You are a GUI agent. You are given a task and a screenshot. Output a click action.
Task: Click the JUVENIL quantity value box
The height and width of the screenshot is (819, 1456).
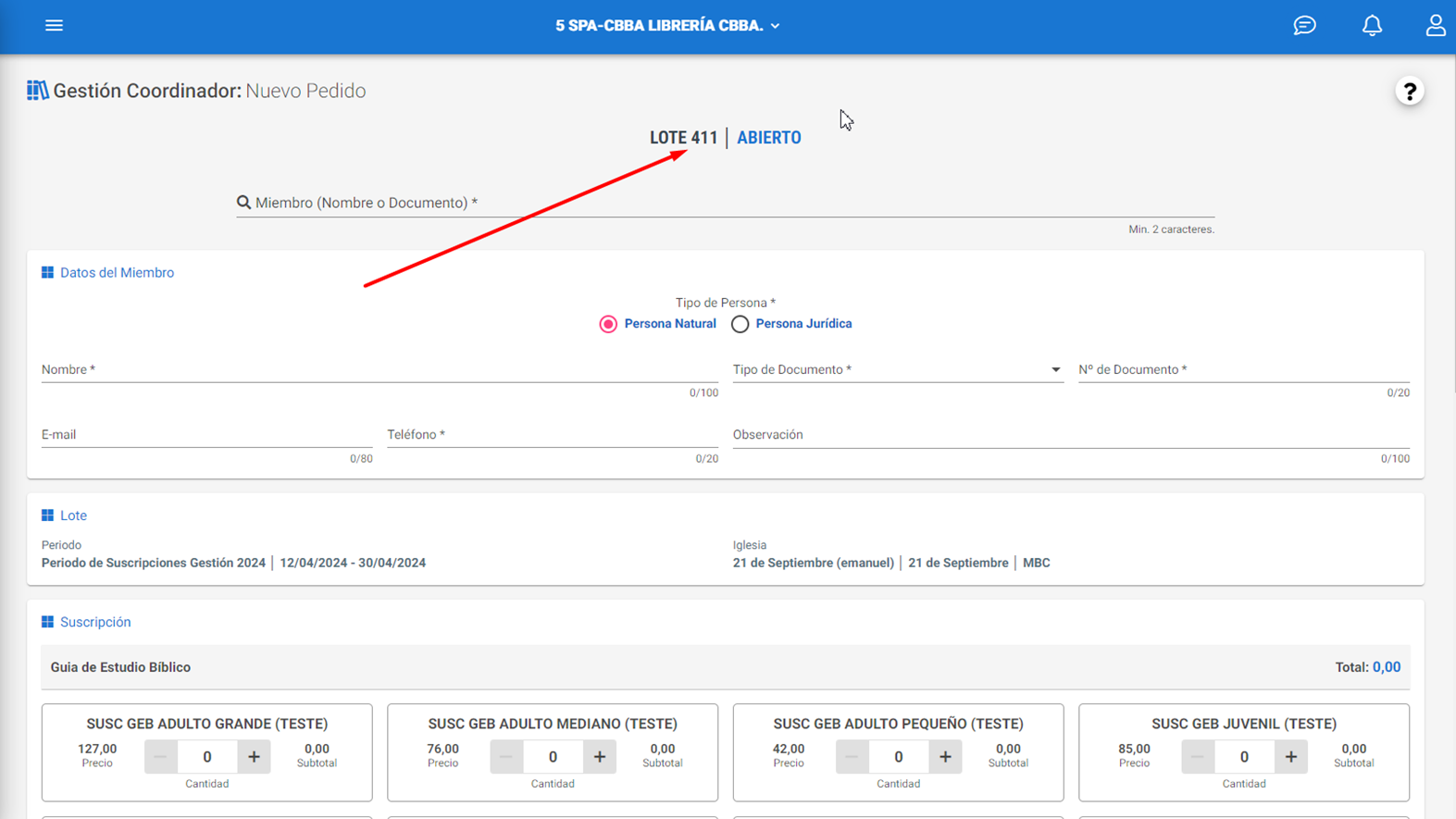1244,757
